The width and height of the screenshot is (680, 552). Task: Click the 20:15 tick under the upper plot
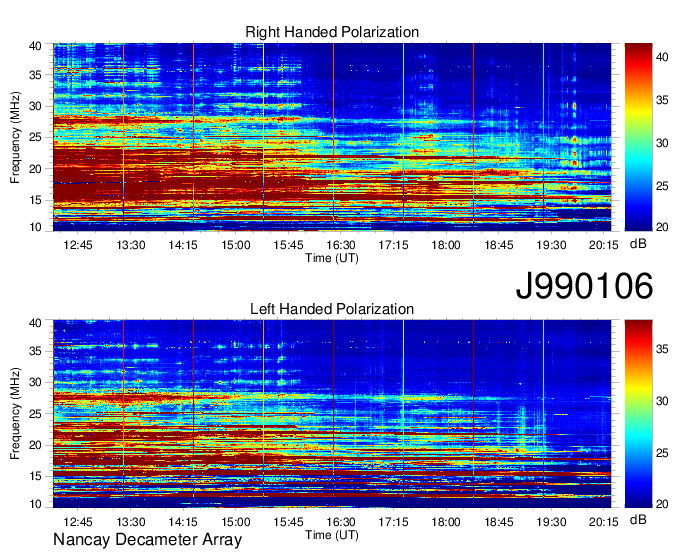(603, 245)
